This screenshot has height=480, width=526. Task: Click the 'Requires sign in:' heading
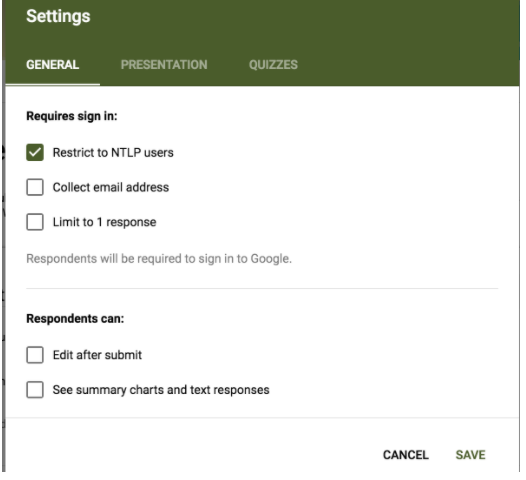tap(72, 116)
